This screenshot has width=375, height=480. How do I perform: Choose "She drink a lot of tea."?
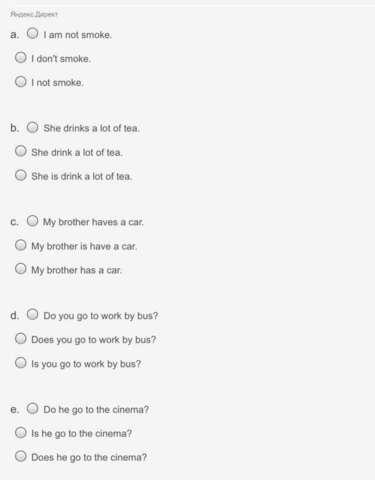tap(21, 151)
